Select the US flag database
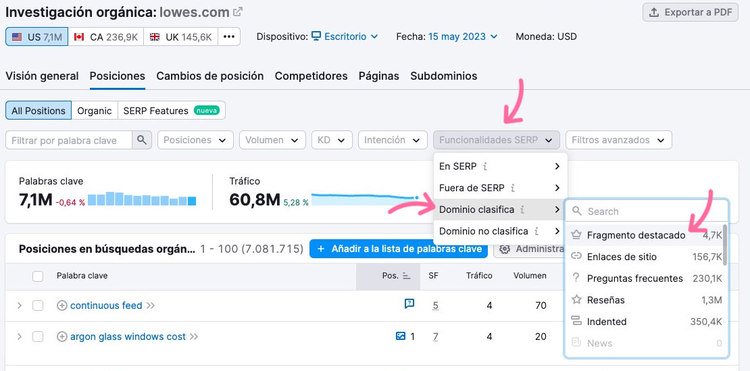The image size is (750, 371). tap(37, 37)
